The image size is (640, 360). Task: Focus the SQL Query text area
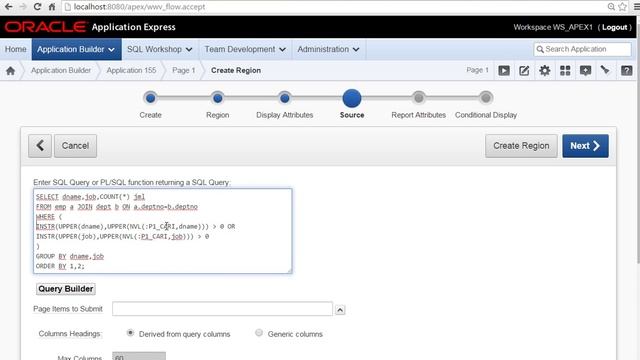162,231
